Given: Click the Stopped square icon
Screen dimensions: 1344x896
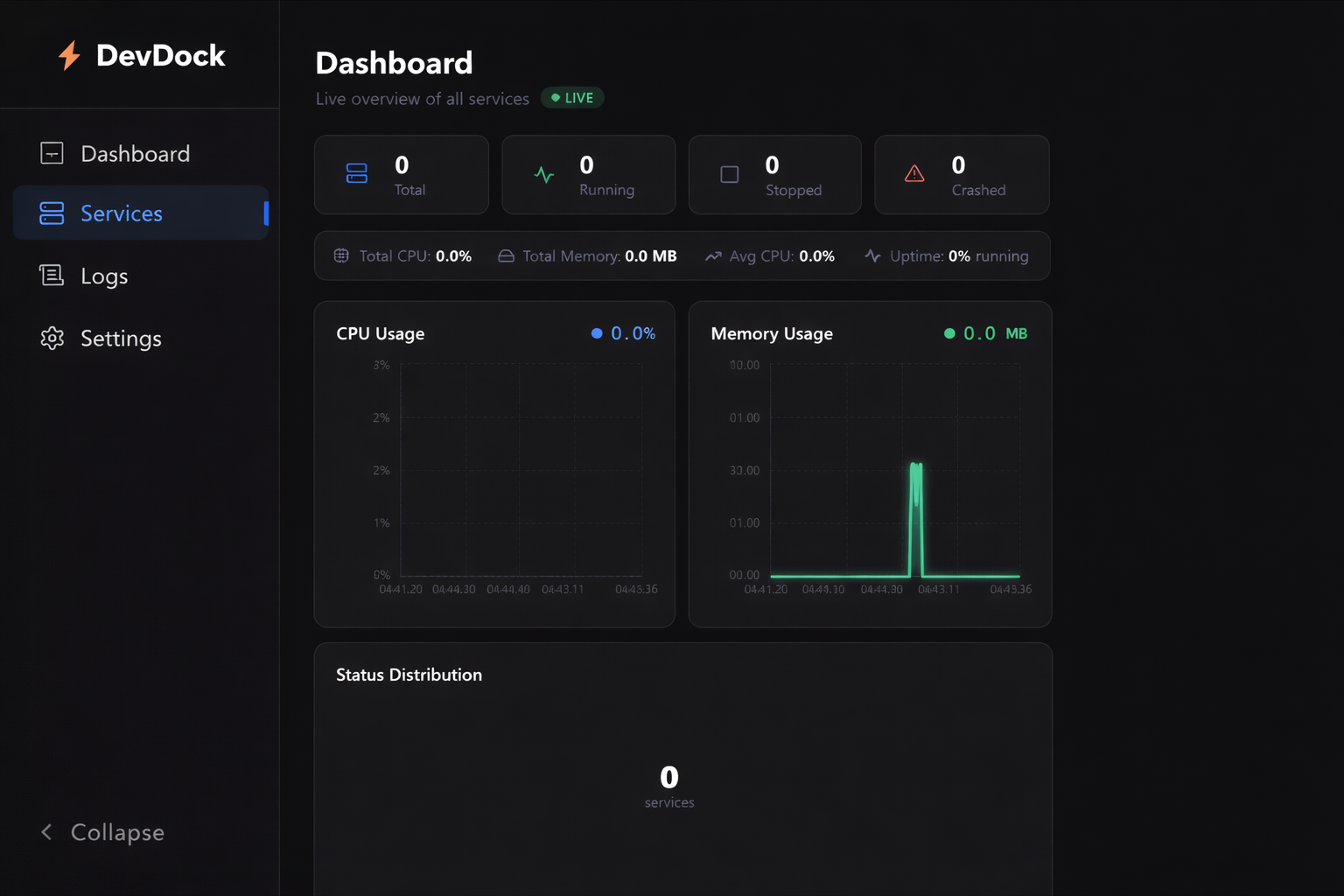Looking at the screenshot, I should 730,175.
